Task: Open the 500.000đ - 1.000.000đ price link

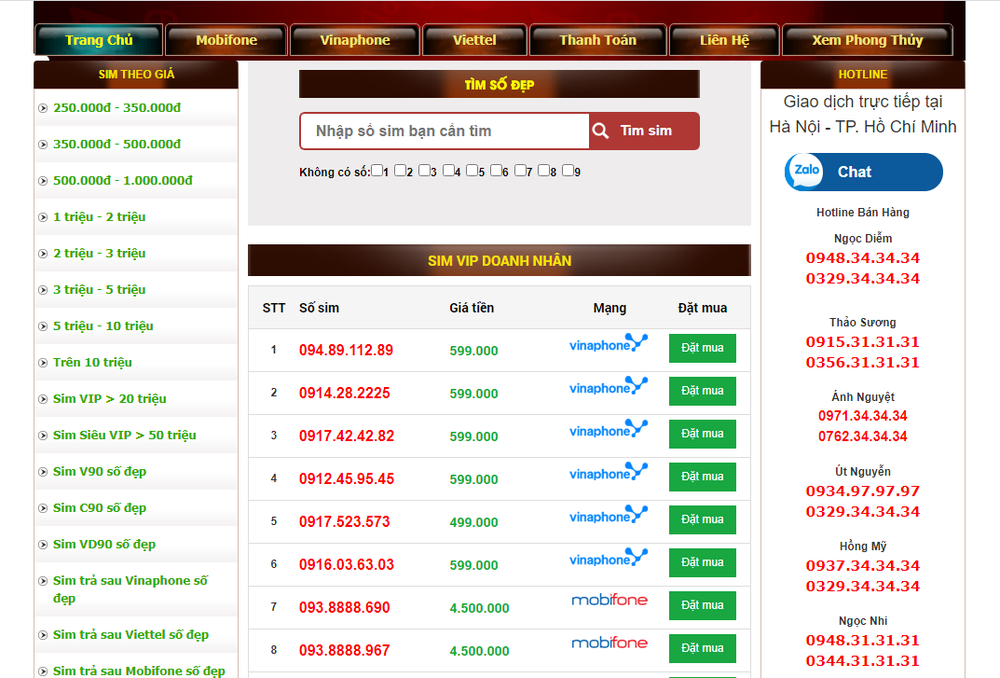Action: [122, 181]
